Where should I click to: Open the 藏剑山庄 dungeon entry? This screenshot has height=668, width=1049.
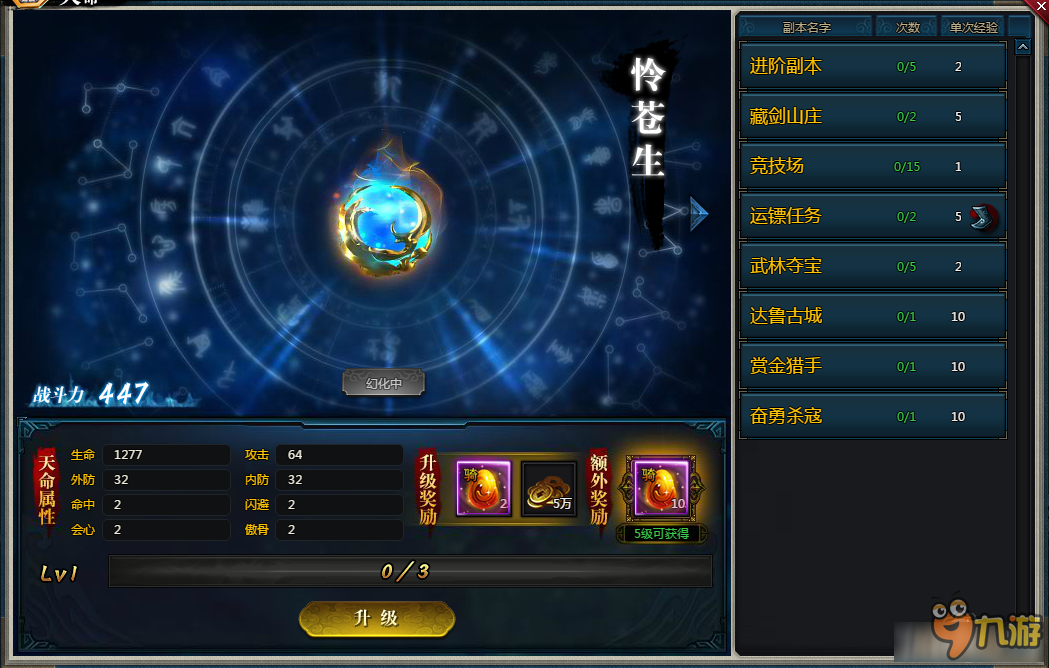pos(872,116)
